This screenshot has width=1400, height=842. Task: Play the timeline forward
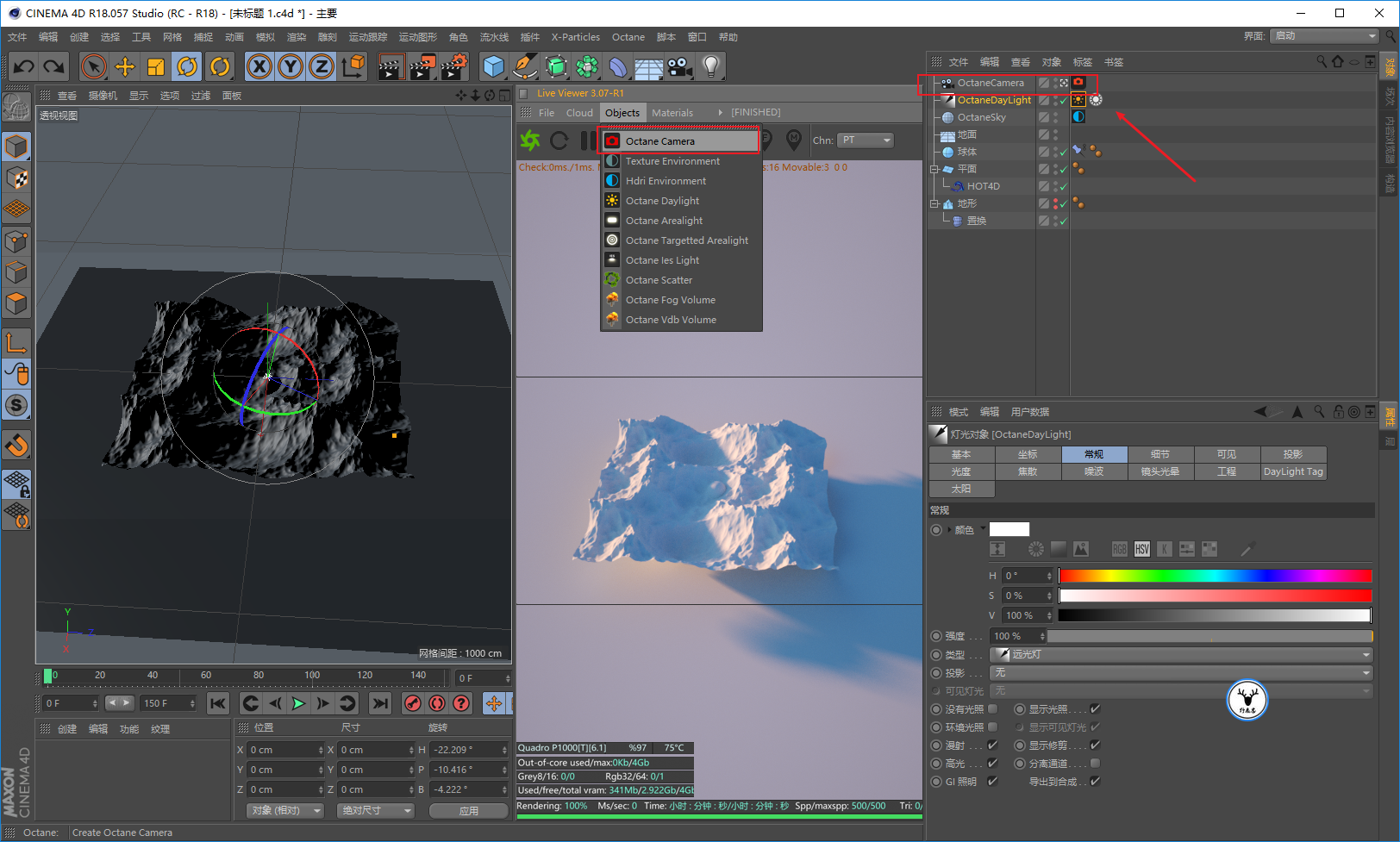pos(298,703)
